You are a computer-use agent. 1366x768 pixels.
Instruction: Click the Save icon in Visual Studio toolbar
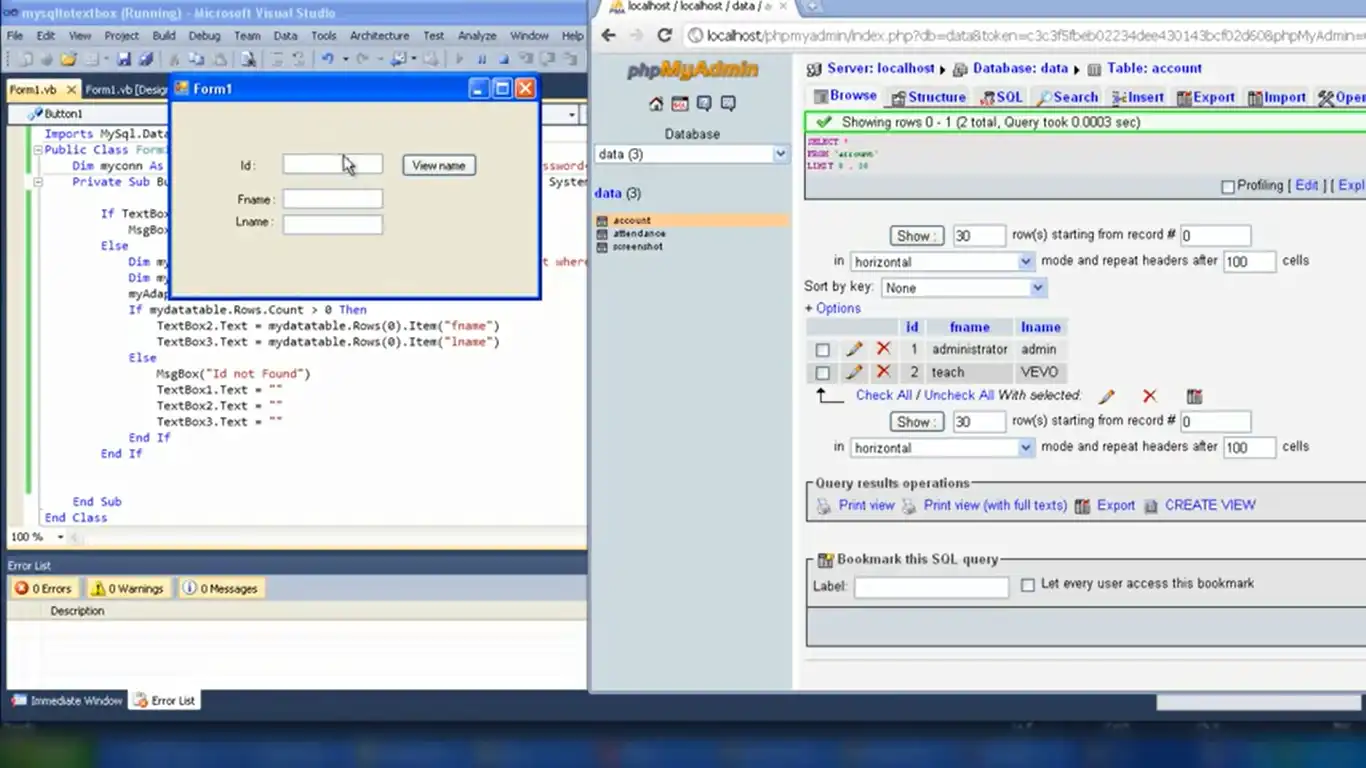tap(124, 60)
